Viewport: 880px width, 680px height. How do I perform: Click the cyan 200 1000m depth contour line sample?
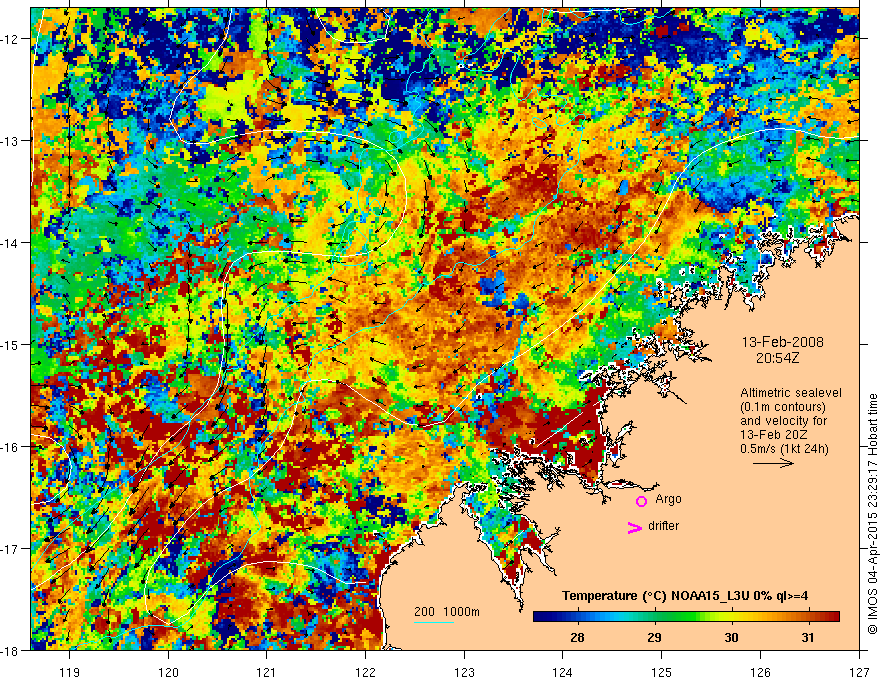coord(434,622)
